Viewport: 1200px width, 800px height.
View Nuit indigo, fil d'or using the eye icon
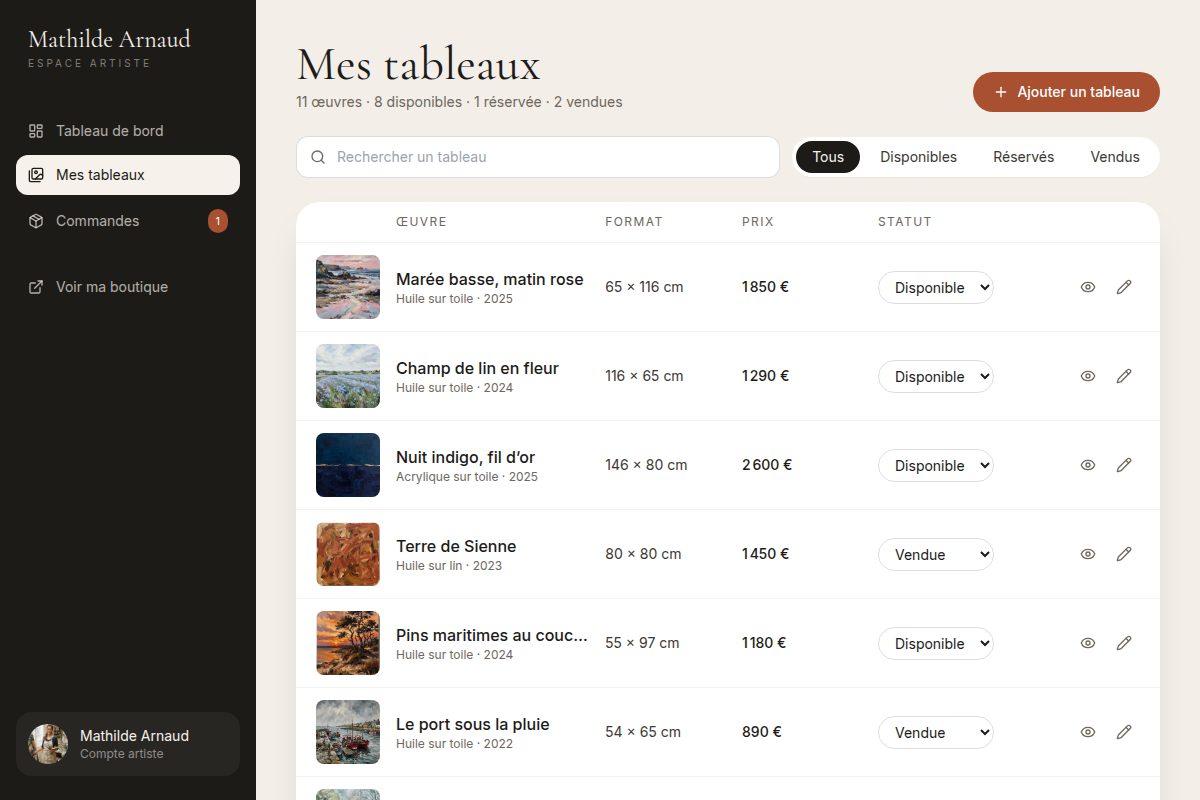coord(1088,465)
